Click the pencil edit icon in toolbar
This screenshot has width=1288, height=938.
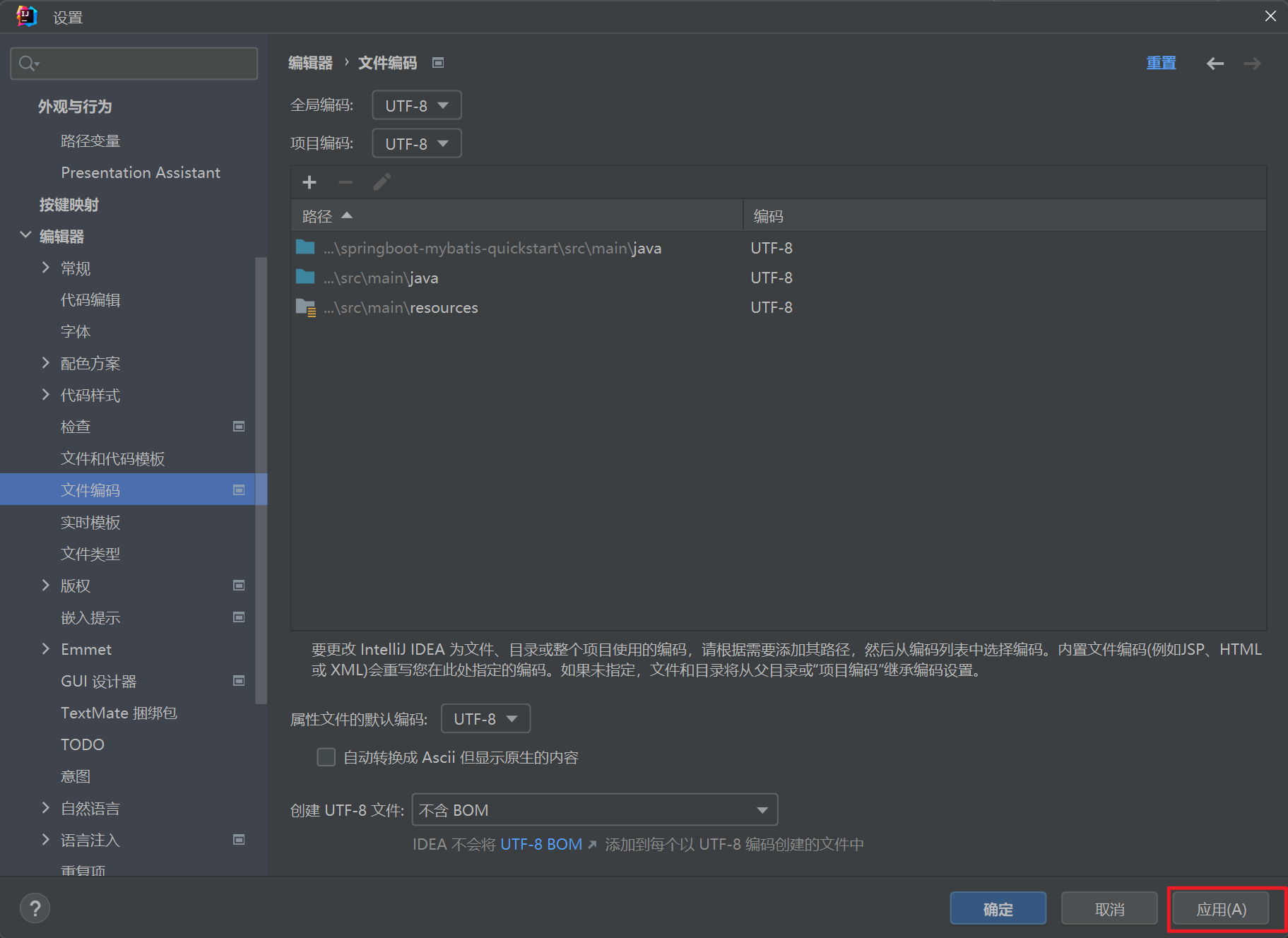point(382,182)
